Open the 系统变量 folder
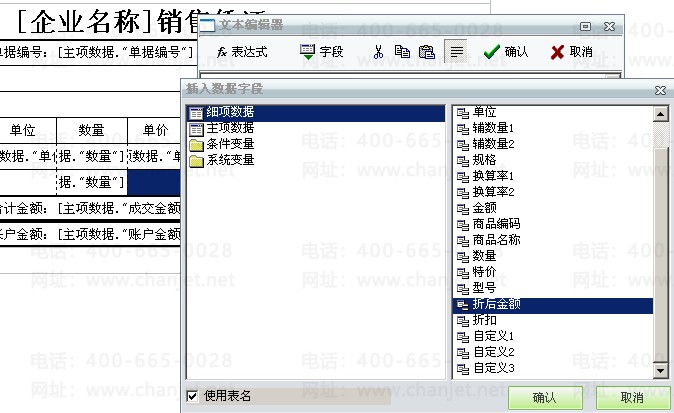The height and width of the screenshot is (413, 674). click(x=229, y=159)
